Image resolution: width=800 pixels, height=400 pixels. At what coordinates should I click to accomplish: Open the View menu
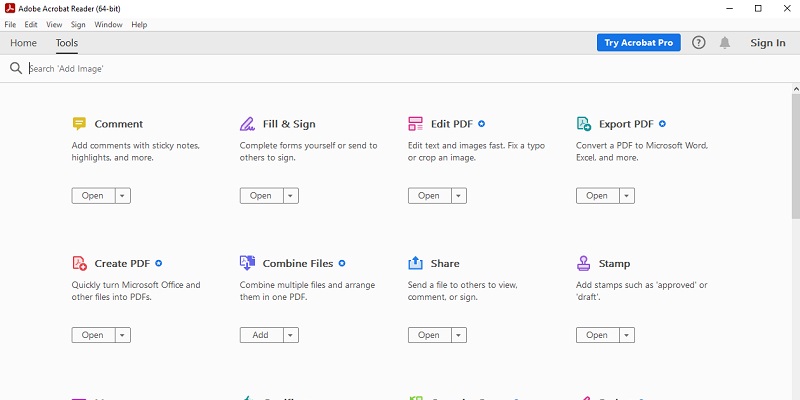(54, 24)
